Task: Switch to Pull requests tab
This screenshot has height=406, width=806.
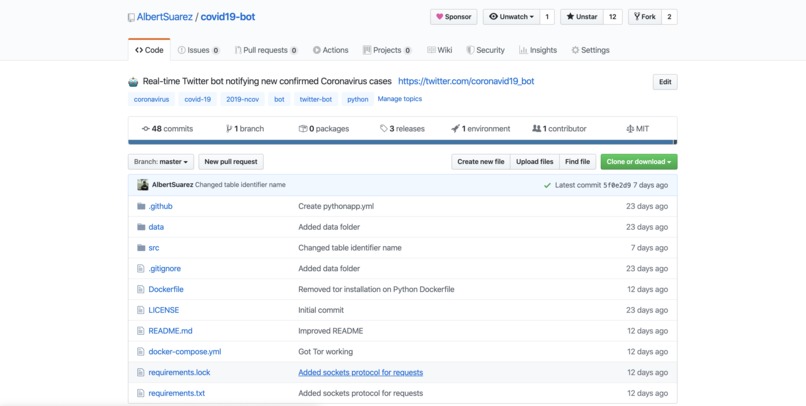Action: [266, 50]
